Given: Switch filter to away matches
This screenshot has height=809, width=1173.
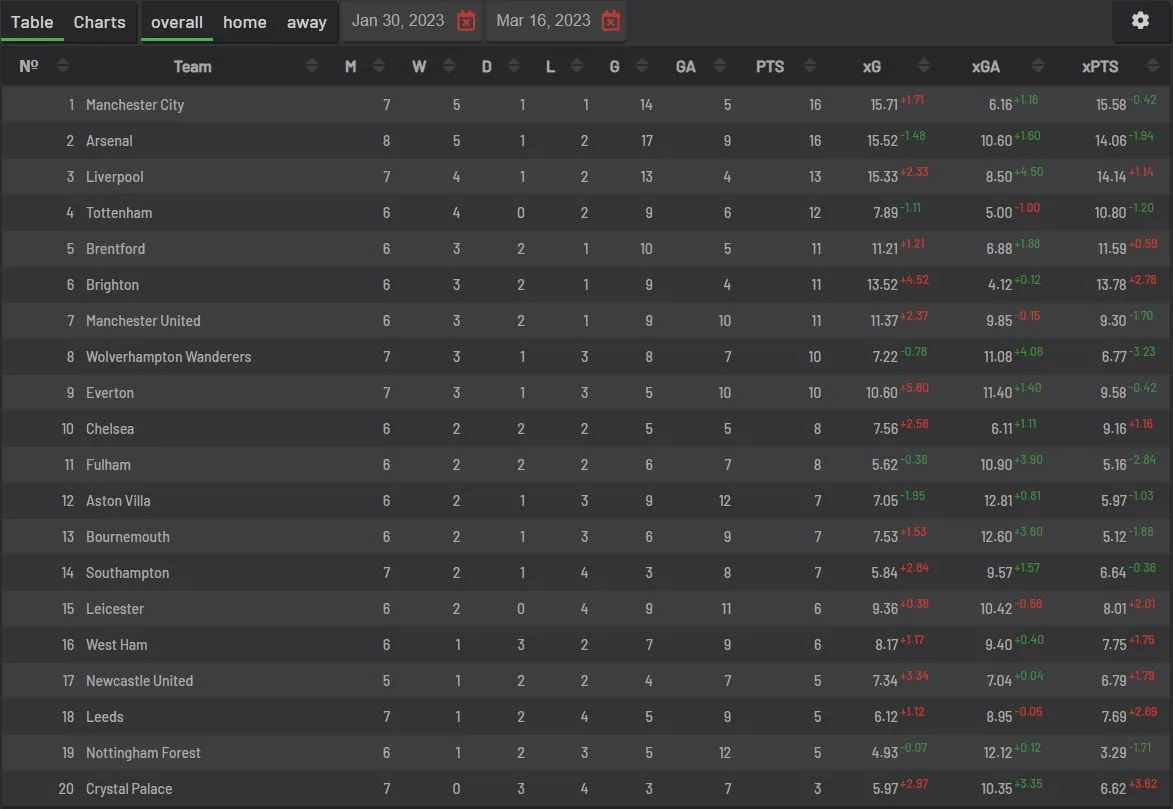Looking at the screenshot, I should pos(306,22).
